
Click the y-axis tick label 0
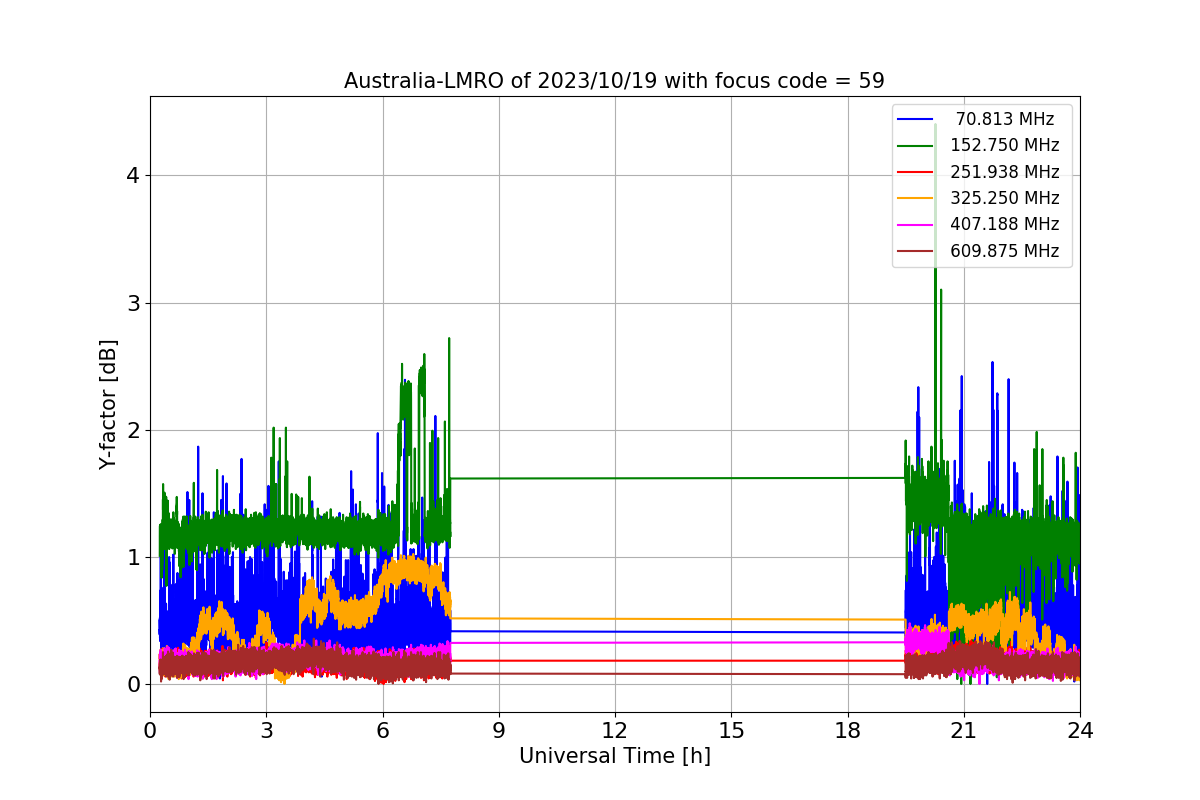pos(133,685)
